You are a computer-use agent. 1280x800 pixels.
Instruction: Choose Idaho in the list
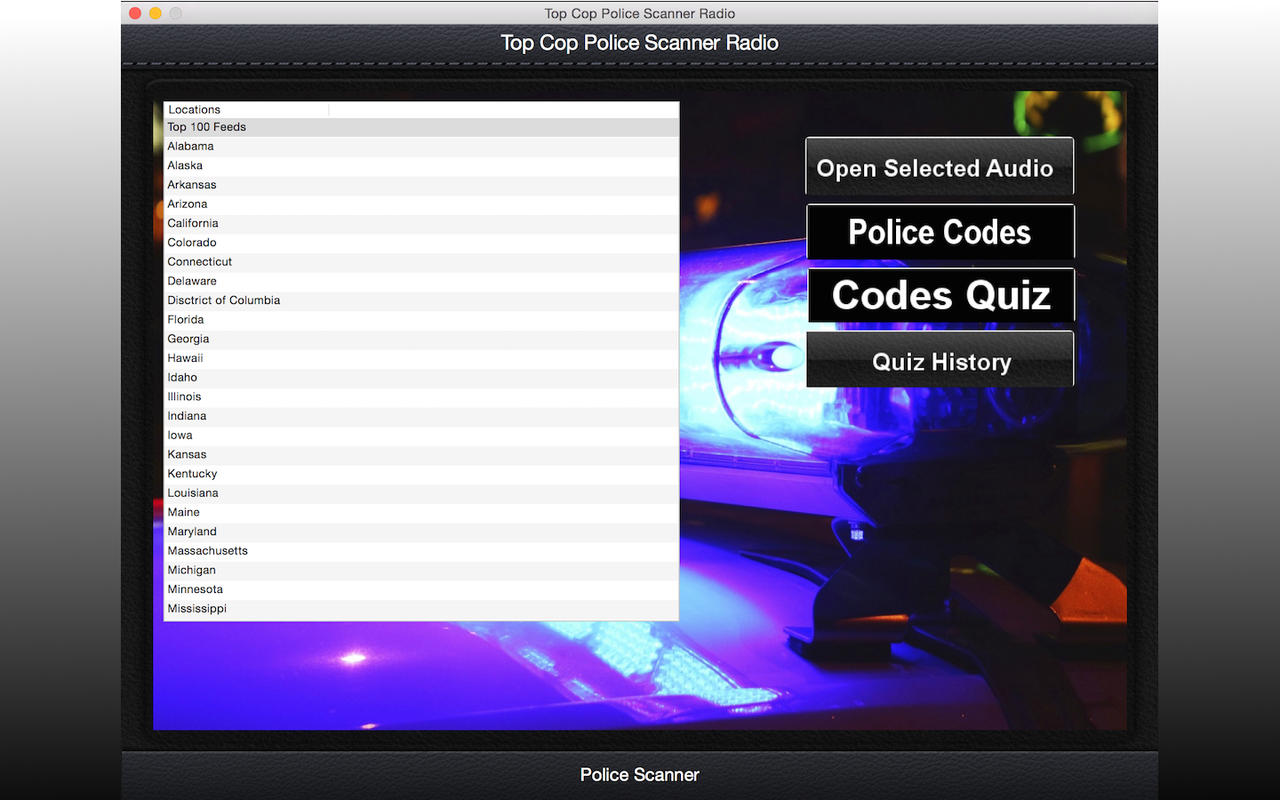pos(421,377)
